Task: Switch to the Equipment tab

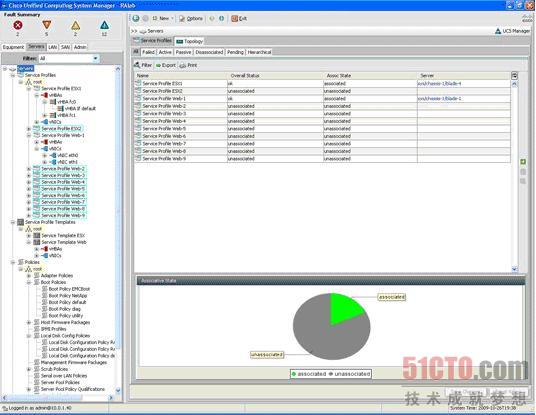Action: pos(13,47)
